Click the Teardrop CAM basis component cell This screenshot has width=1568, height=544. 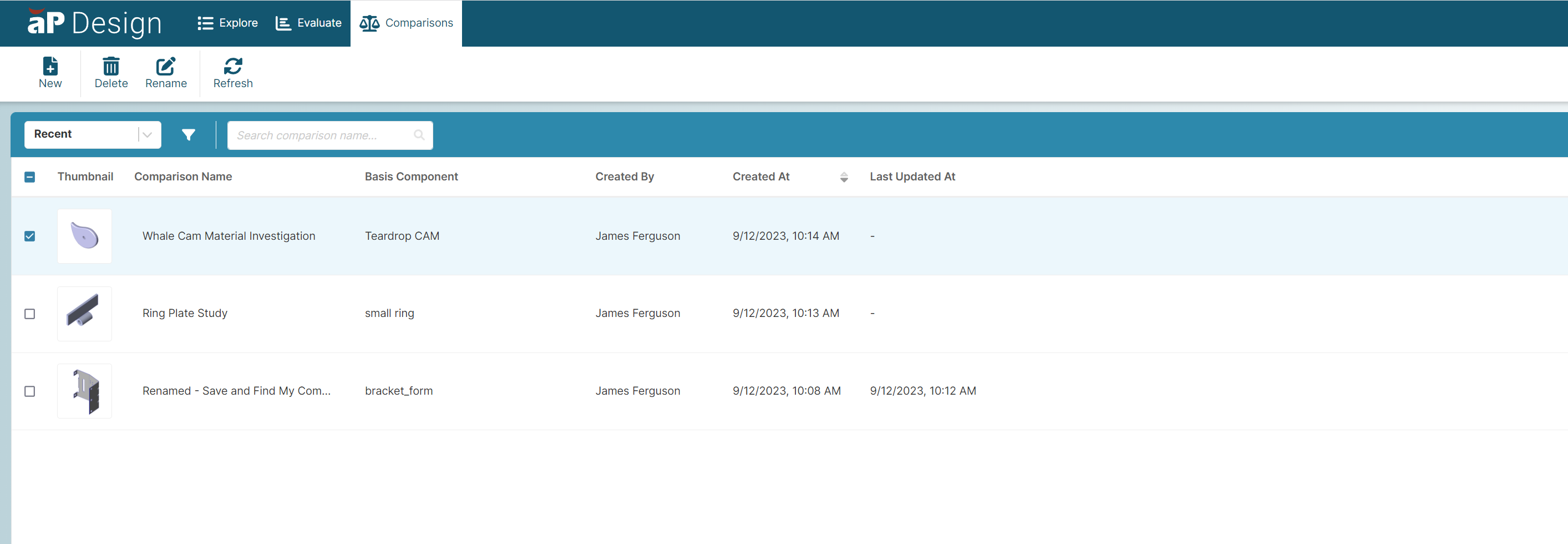(x=402, y=236)
